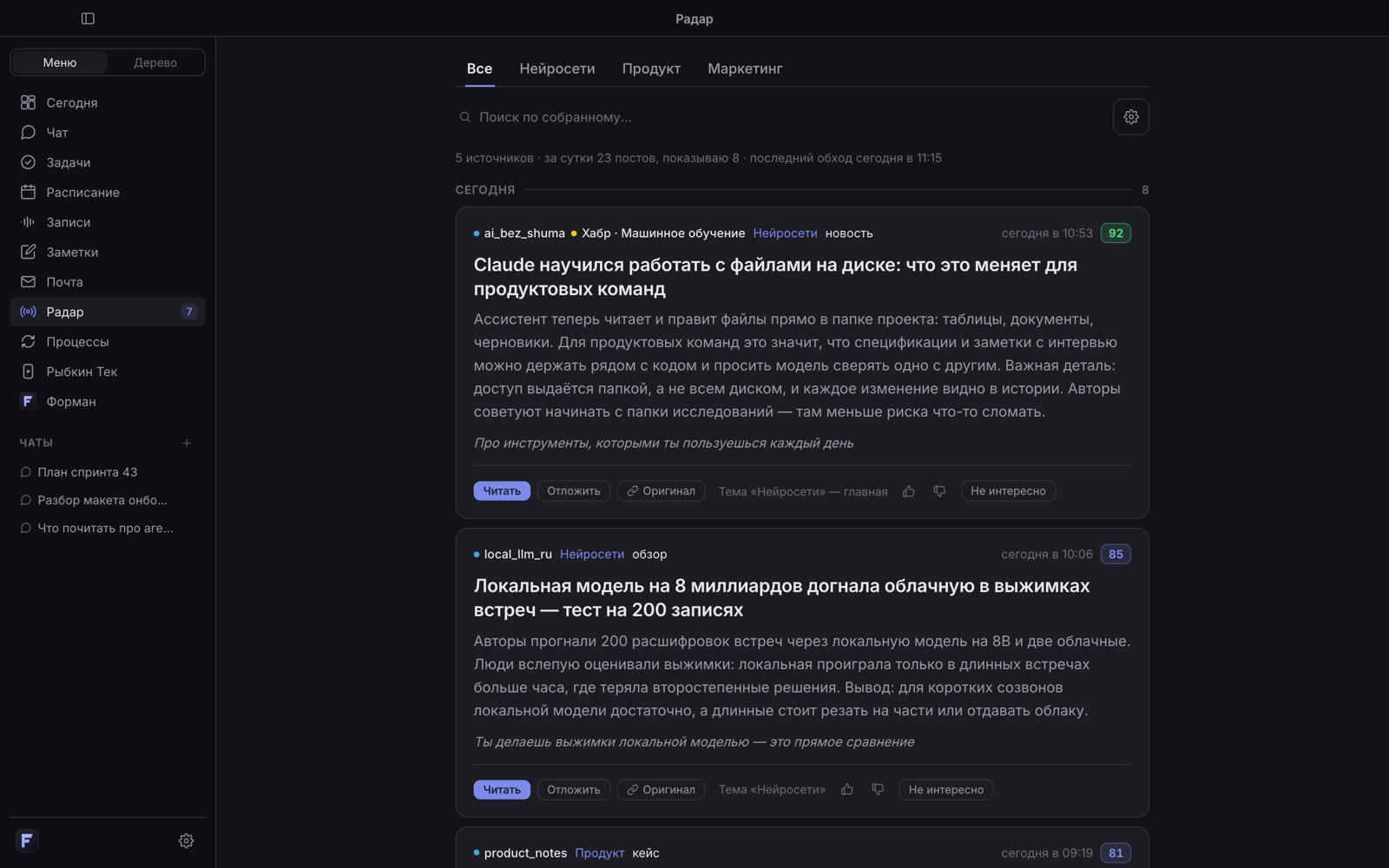
Task: Select Радар in the sidebar
Action: [107, 312]
